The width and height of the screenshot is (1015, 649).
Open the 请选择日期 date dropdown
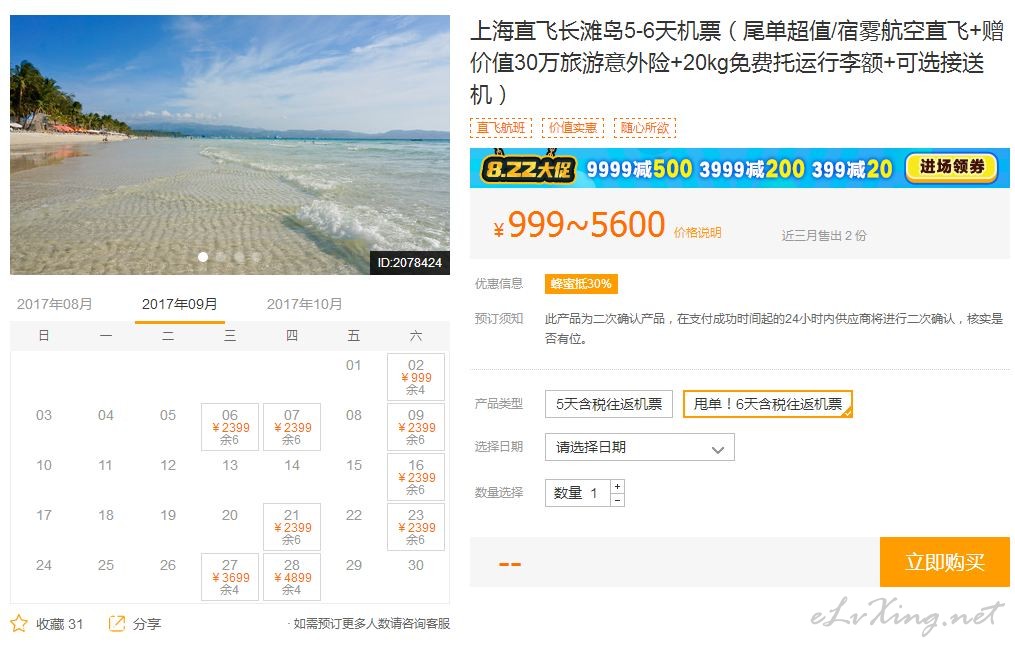pos(640,447)
